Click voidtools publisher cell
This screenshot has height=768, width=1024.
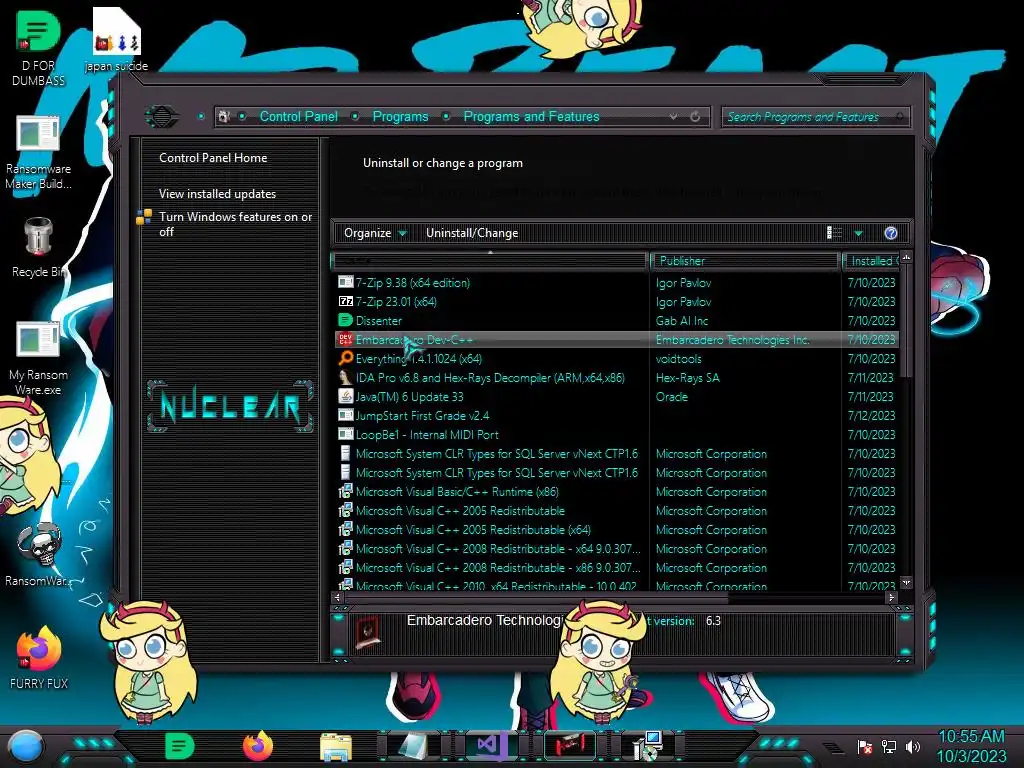click(x=679, y=358)
